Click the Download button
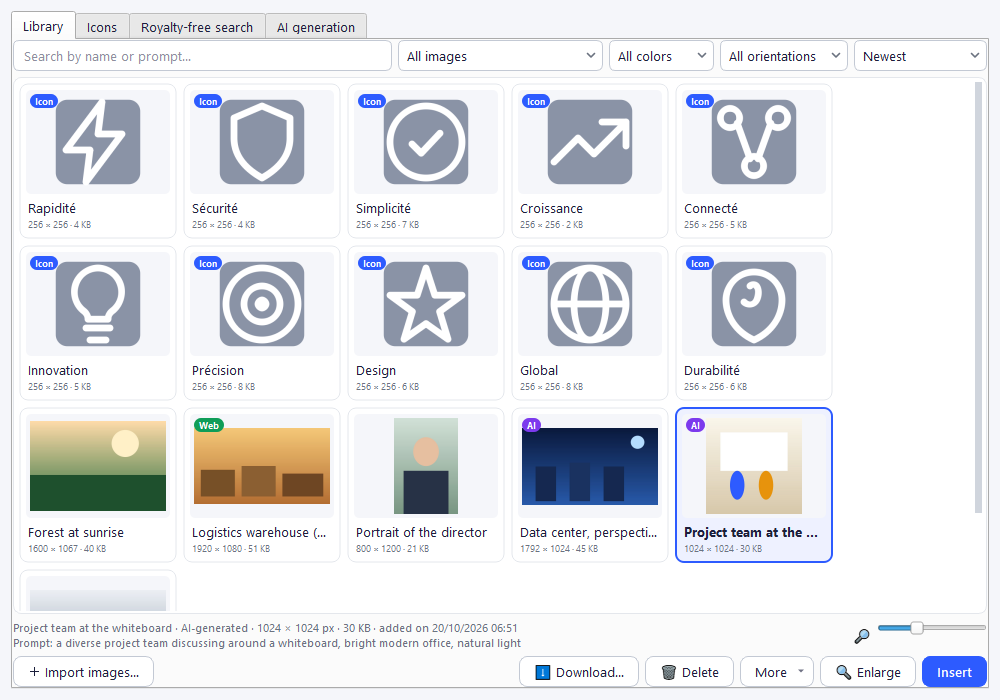 (579, 672)
